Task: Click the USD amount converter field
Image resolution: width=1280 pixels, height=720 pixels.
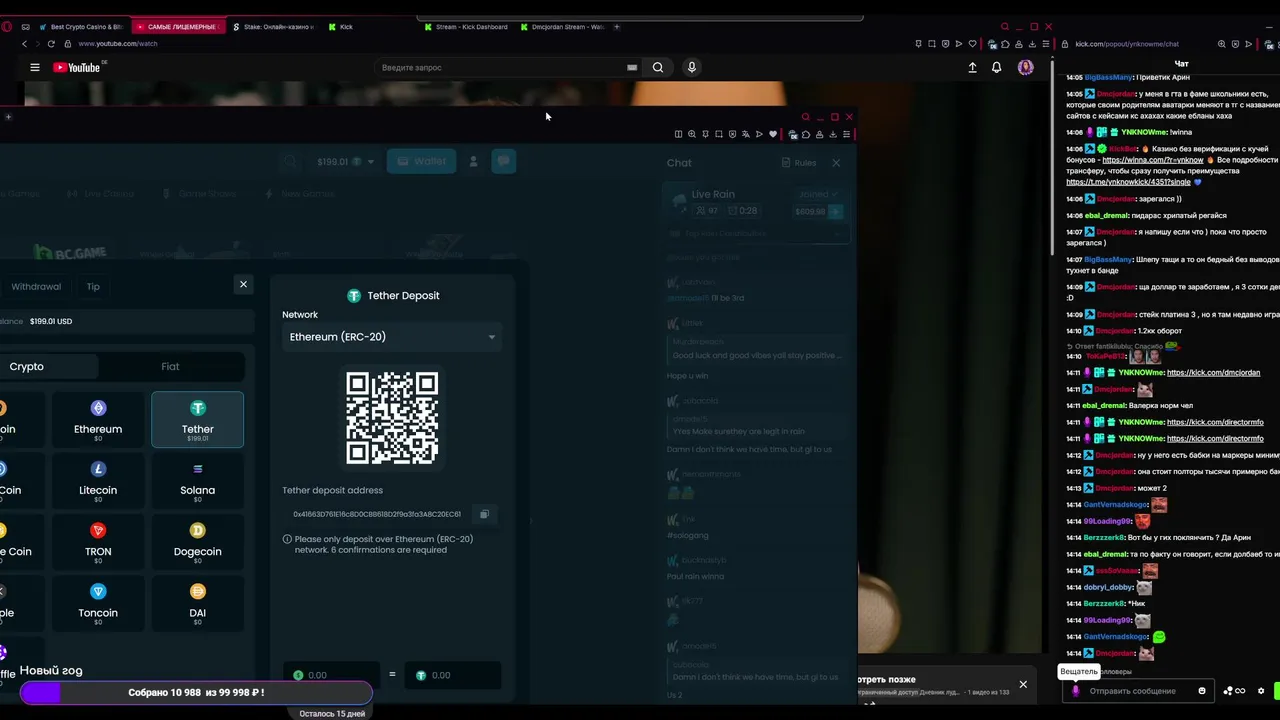Action: (333, 675)
